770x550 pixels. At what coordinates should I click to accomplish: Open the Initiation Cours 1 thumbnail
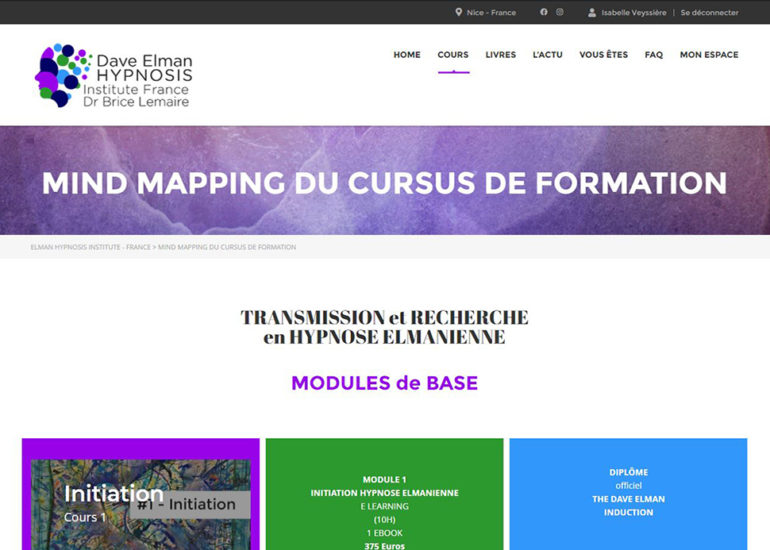pyautogui.click(x=140, y=504)
